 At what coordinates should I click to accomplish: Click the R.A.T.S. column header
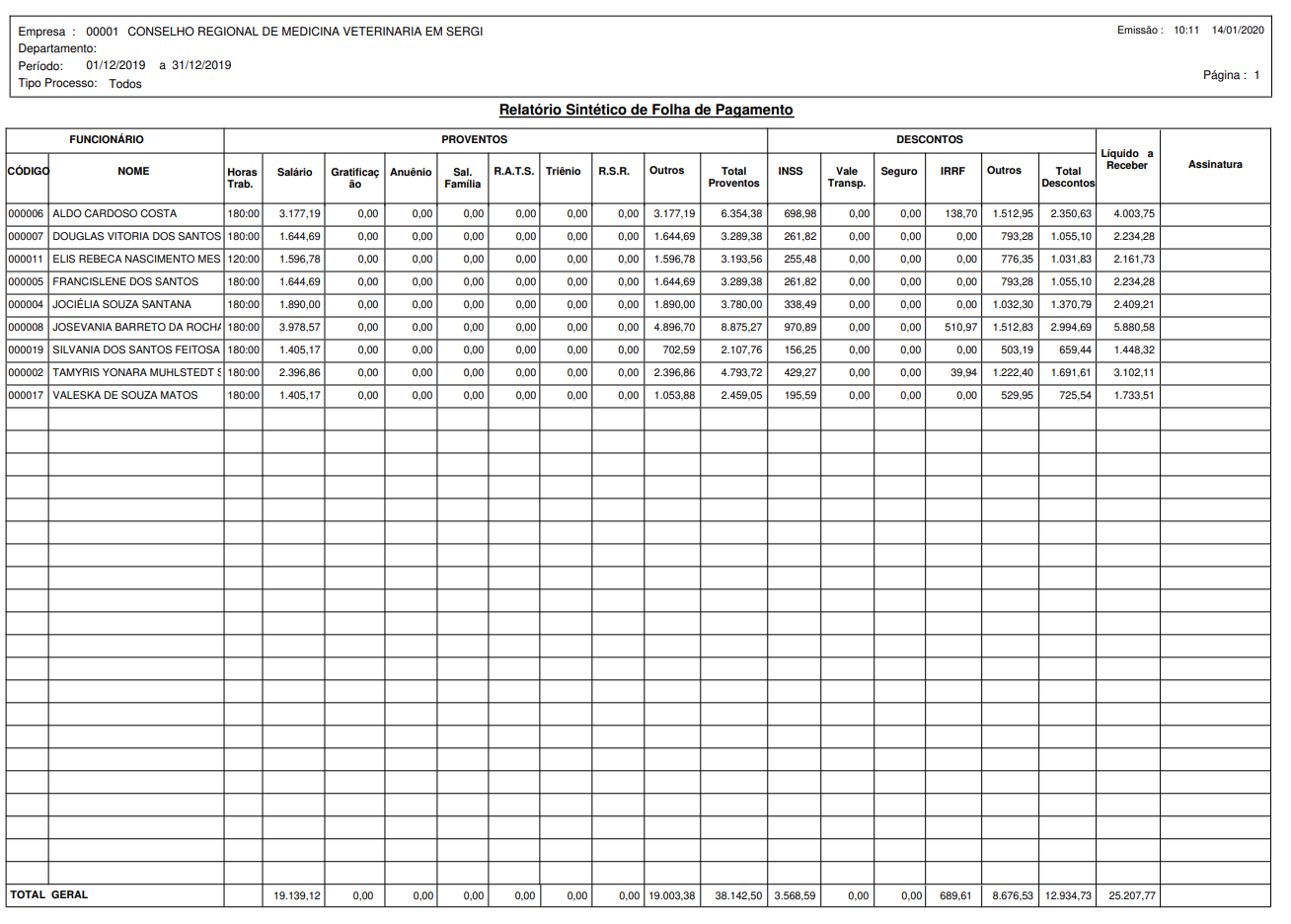pyautogui.click(x=513, y=171)
